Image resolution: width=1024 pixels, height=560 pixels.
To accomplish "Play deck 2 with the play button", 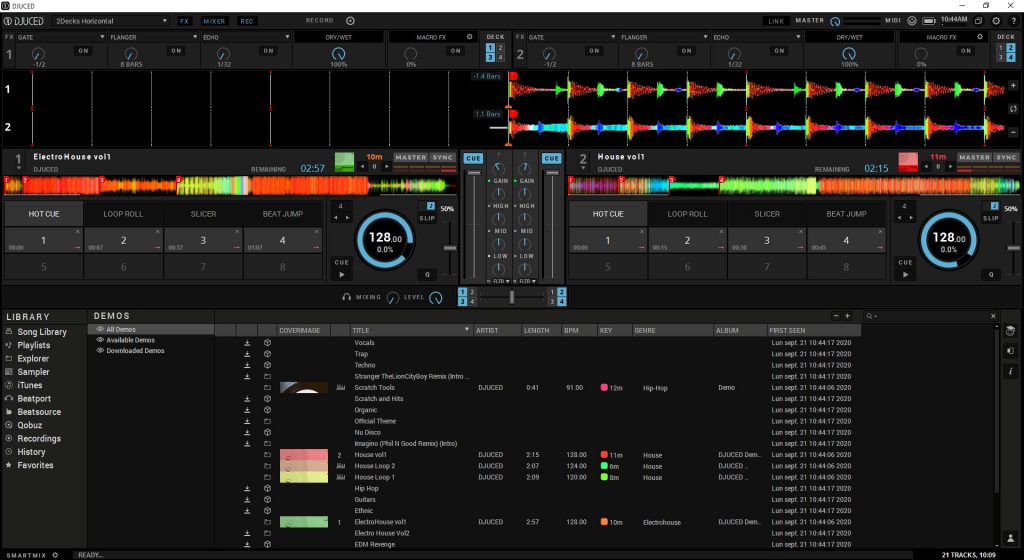I will click(905, 275).
